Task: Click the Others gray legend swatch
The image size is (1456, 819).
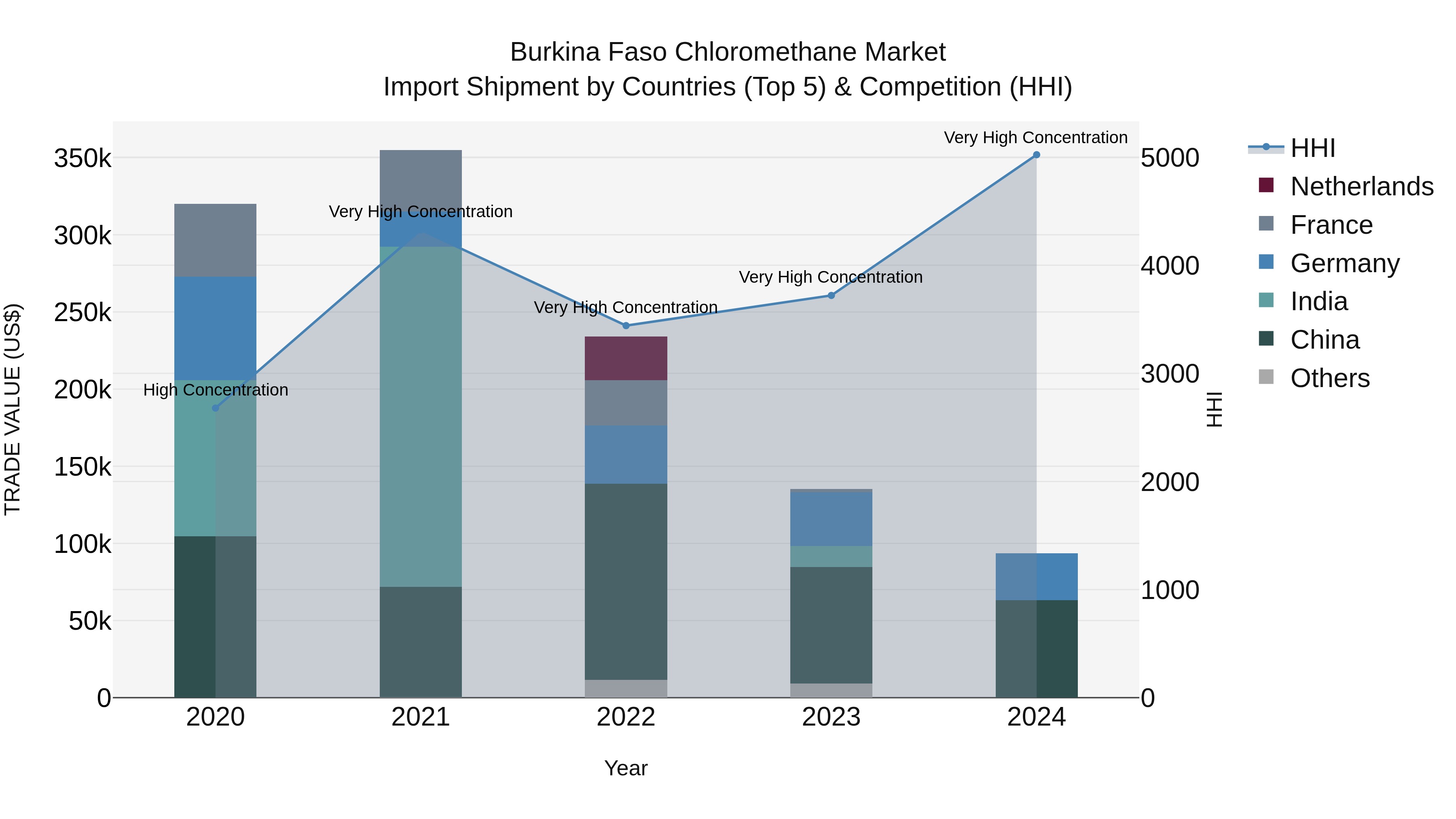Action: 1266,377
